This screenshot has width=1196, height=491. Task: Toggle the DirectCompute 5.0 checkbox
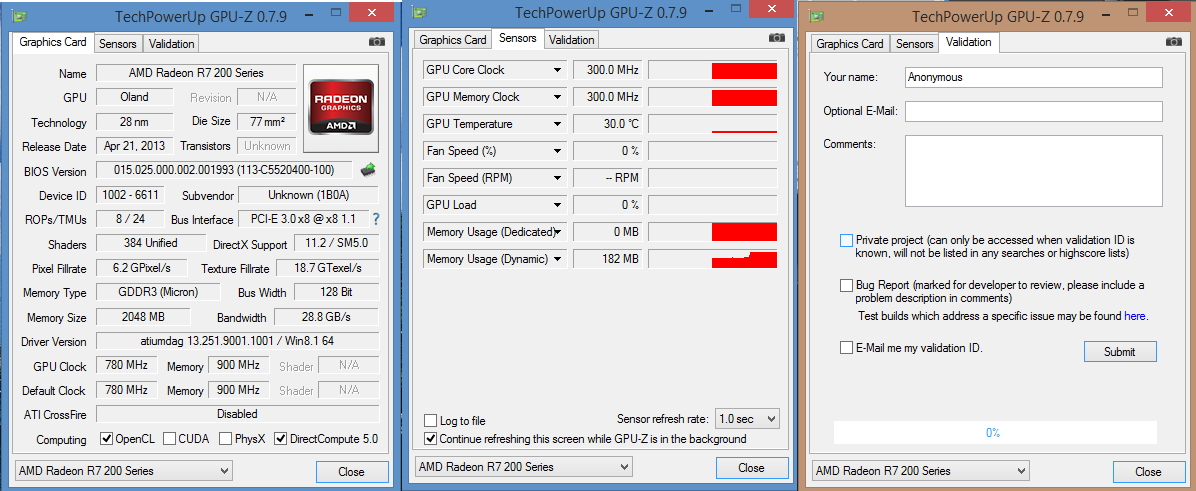(x=281, y=438)
